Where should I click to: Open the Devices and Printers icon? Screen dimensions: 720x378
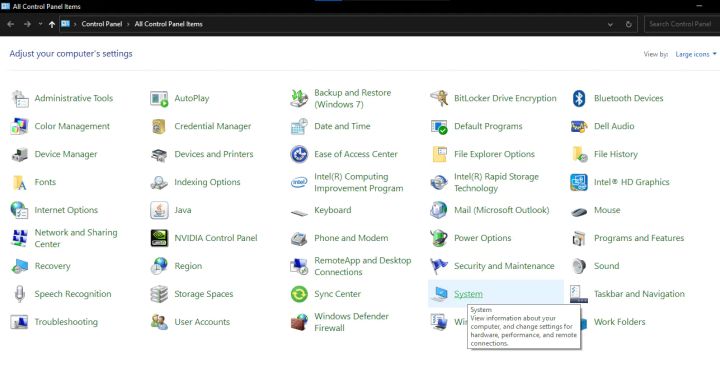159,155
